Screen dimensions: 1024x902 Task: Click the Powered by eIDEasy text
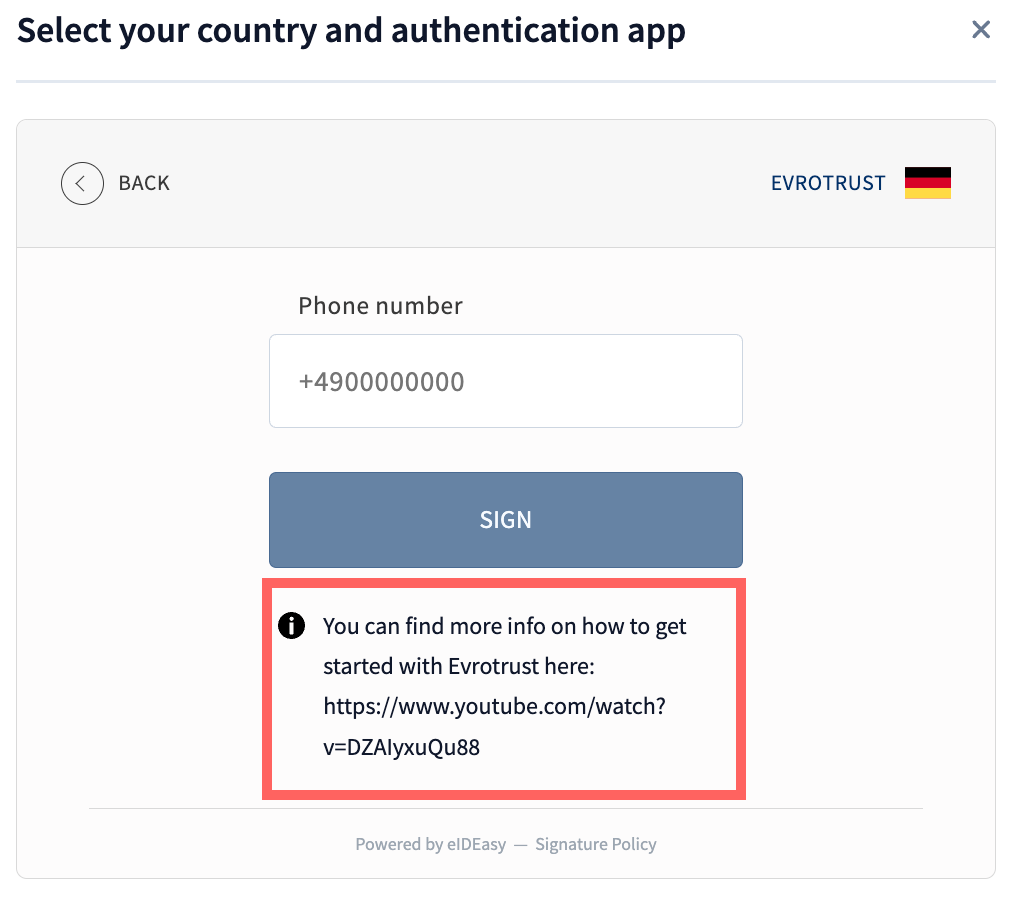click(430, 844)
